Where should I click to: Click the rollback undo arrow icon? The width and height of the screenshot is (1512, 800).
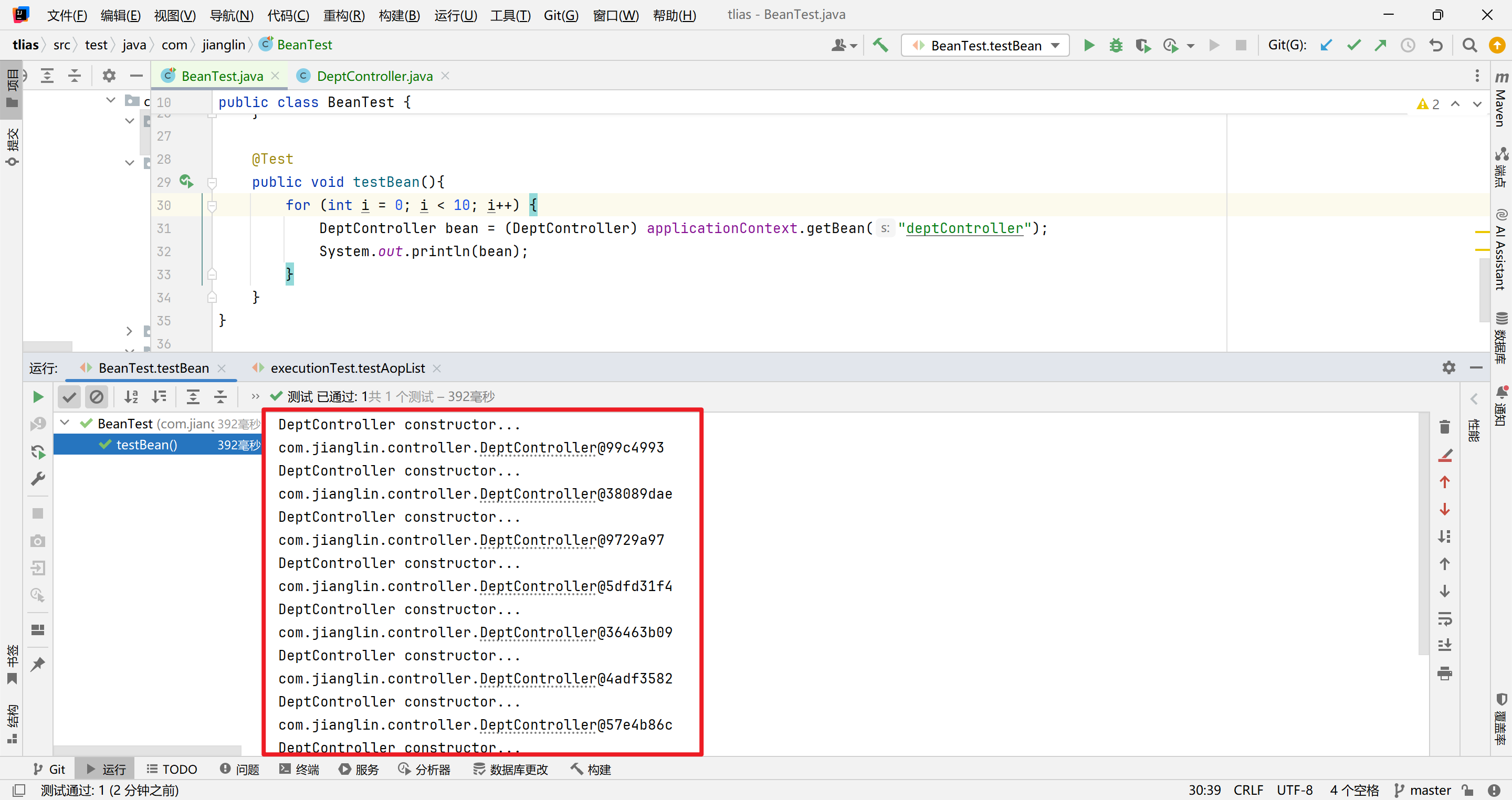[x=1436, y=45]
